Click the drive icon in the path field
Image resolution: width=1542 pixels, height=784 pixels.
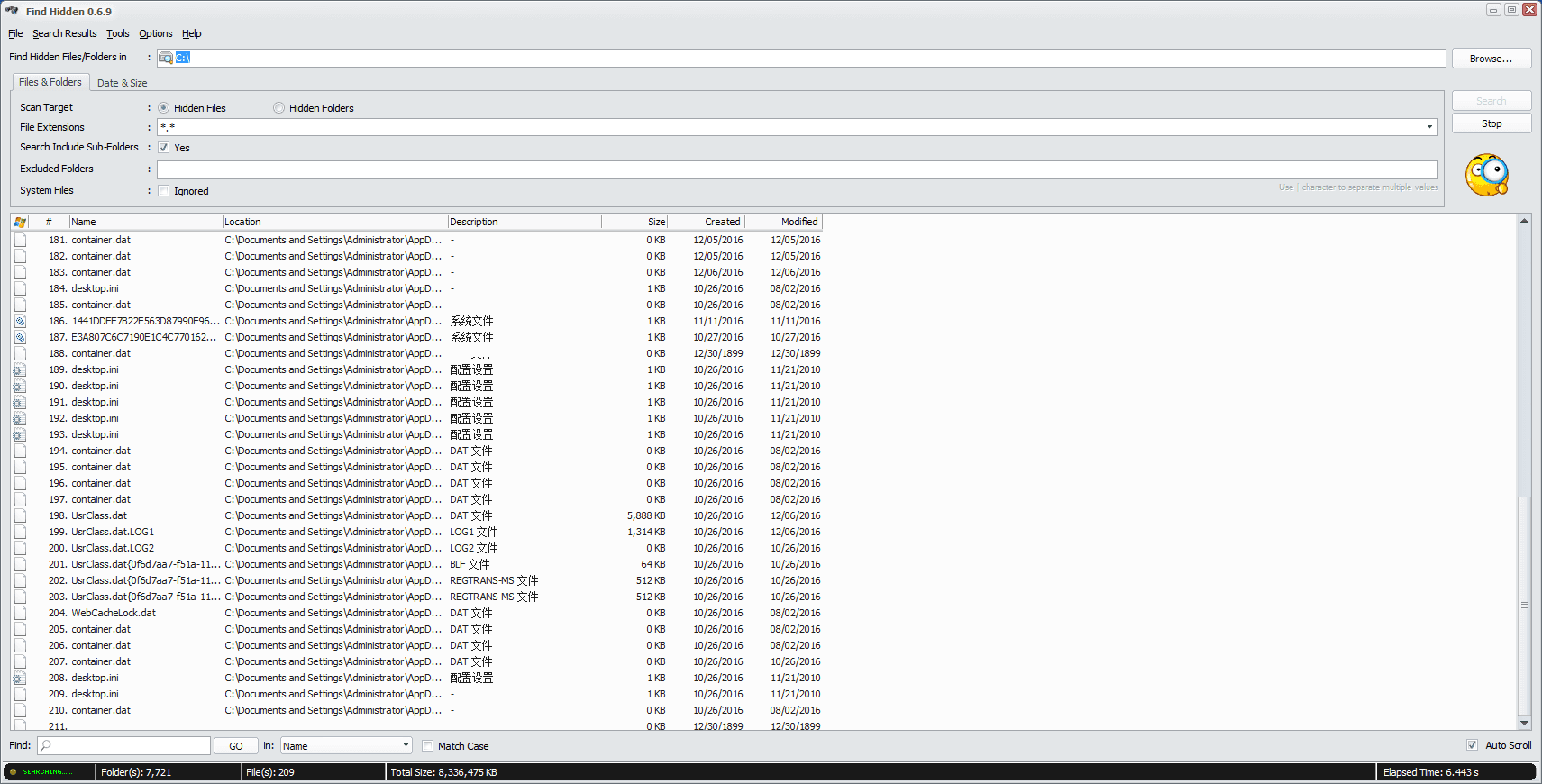166,58
